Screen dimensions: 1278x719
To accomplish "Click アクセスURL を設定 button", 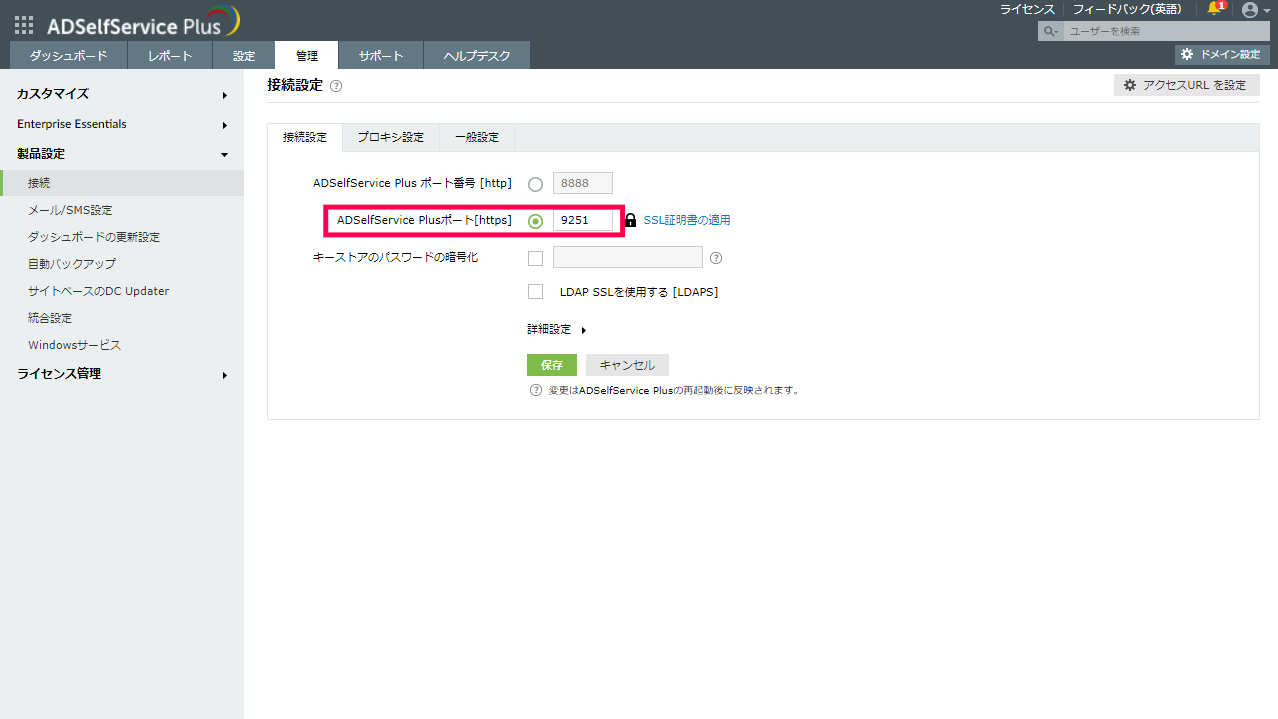I will tap(1187, 85).
